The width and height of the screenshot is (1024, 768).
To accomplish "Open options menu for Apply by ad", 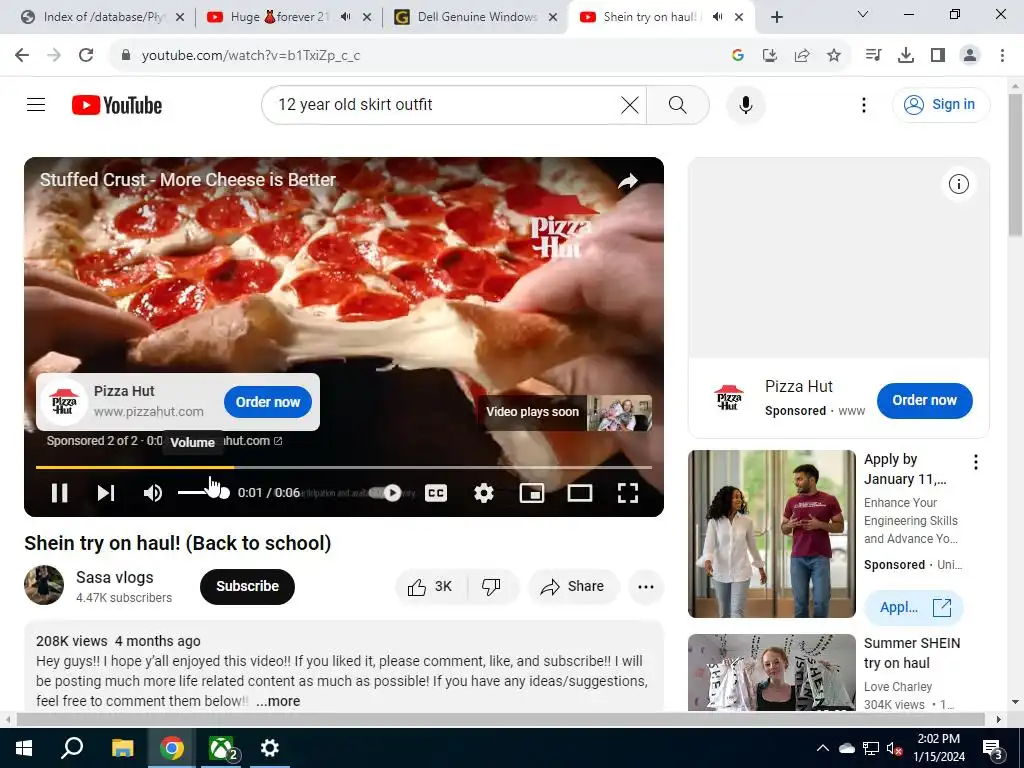I will tap(976, 462).
